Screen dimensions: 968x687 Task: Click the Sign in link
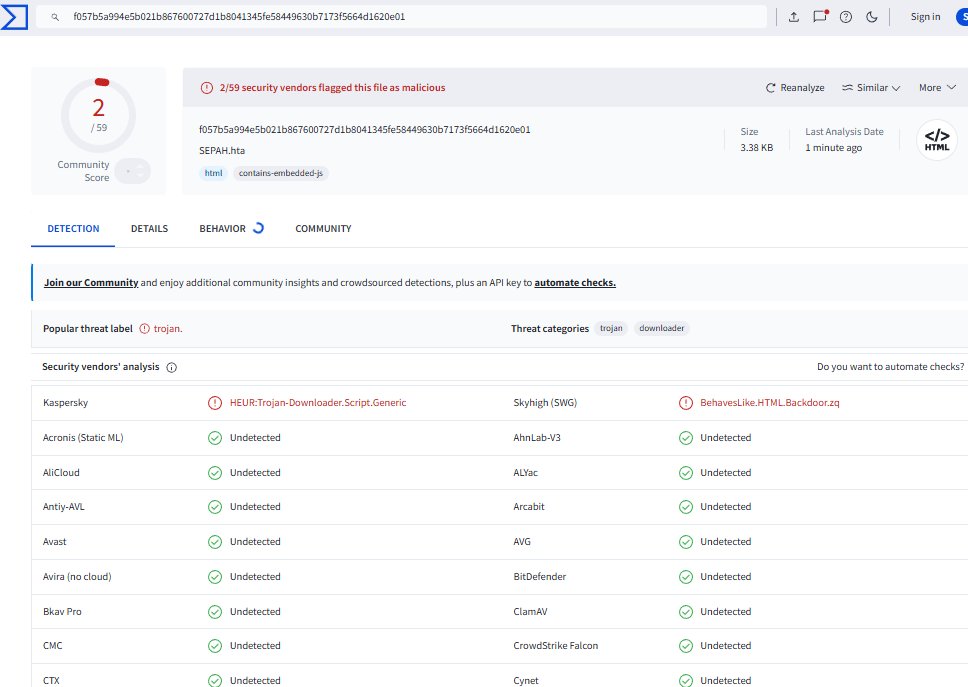pyautogui.click(x=925, y=17)
